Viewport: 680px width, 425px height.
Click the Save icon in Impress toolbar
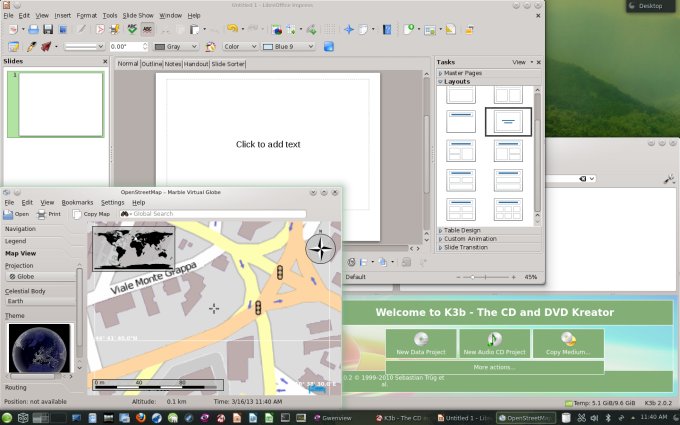[47, 30]
